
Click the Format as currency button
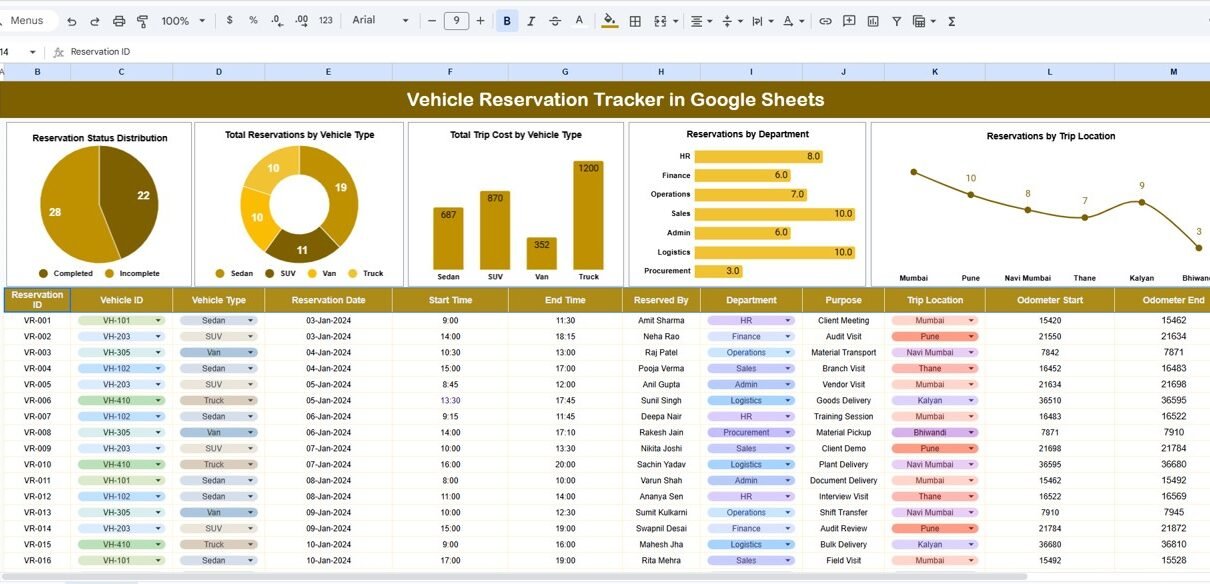231,21
